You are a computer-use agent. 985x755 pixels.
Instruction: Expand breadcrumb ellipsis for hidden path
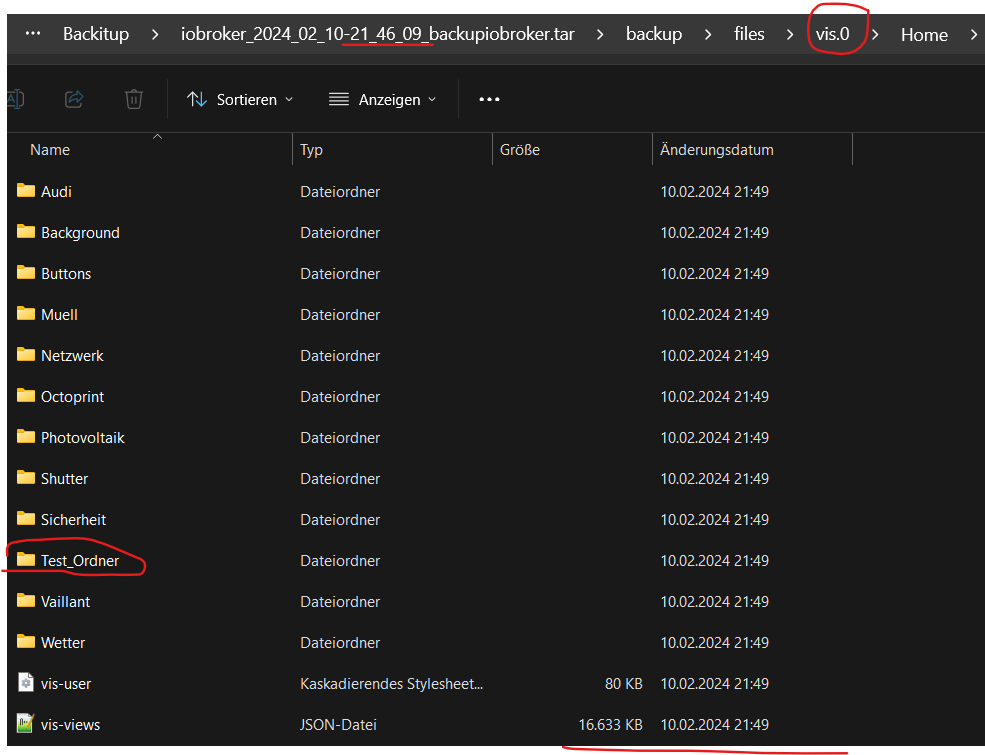pos(33,33)
